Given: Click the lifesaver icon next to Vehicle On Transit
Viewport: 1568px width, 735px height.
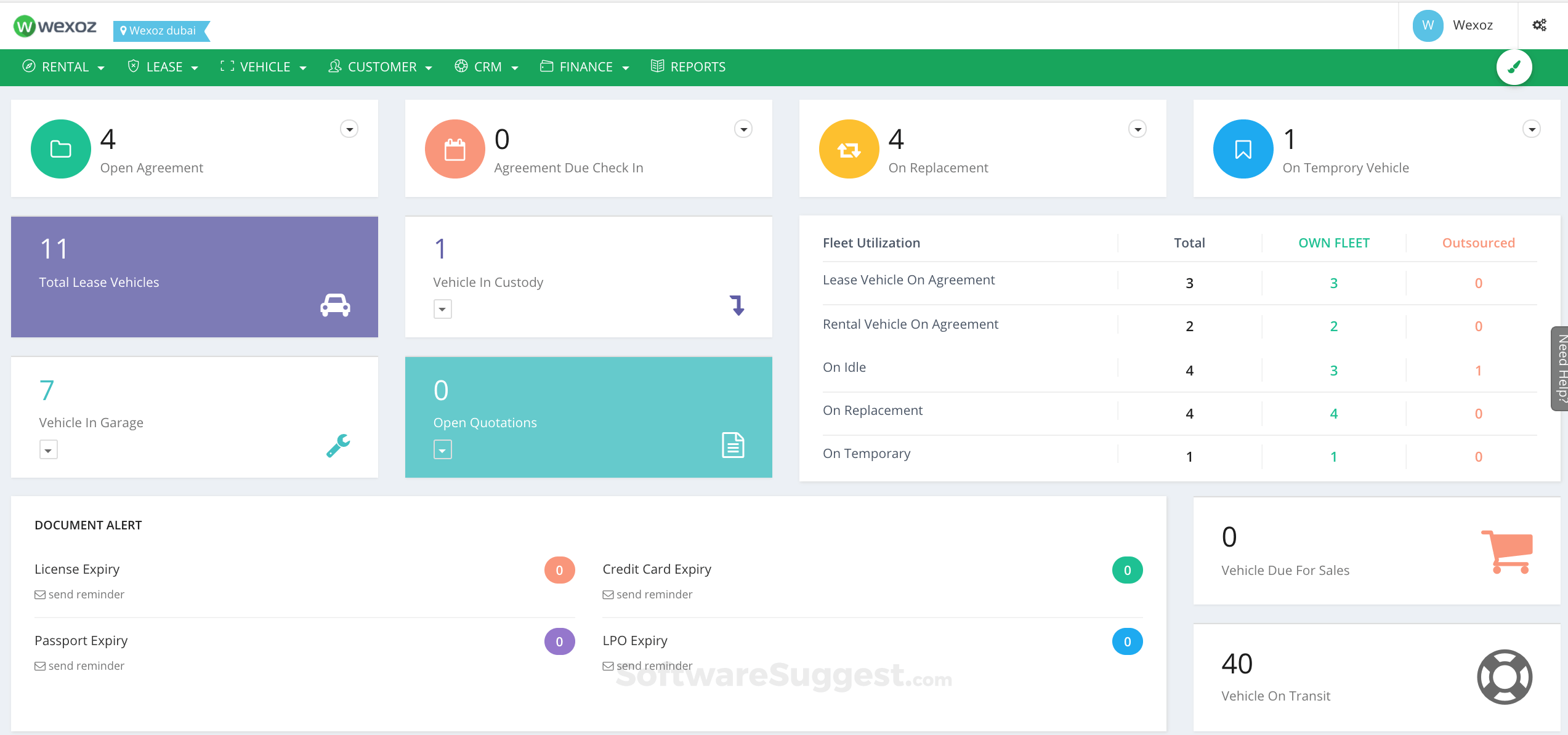Looking at the screenshot, I should pyautogui.click(x=1505, y=677).
